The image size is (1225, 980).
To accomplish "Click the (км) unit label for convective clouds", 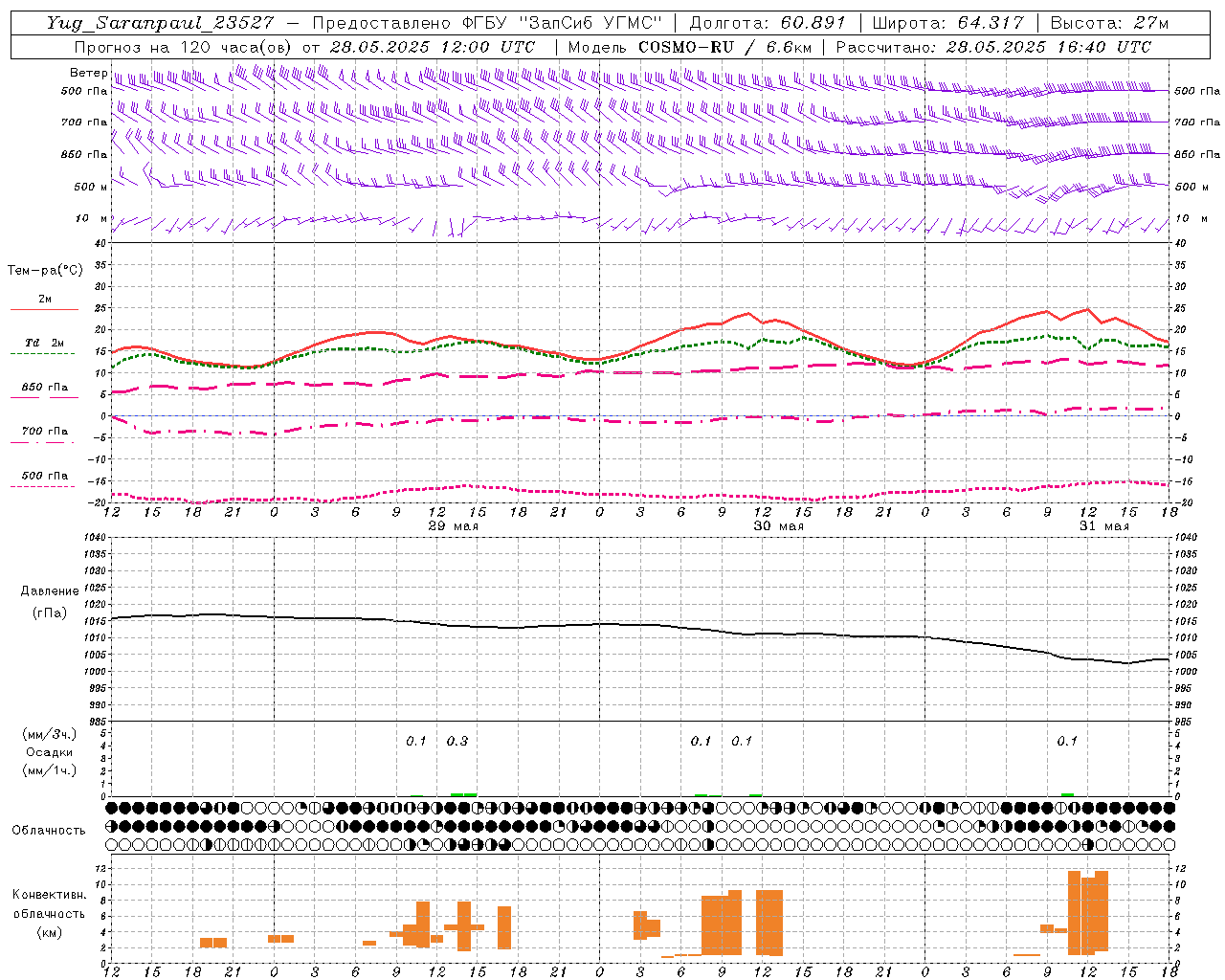I will [x=49, y=932].
